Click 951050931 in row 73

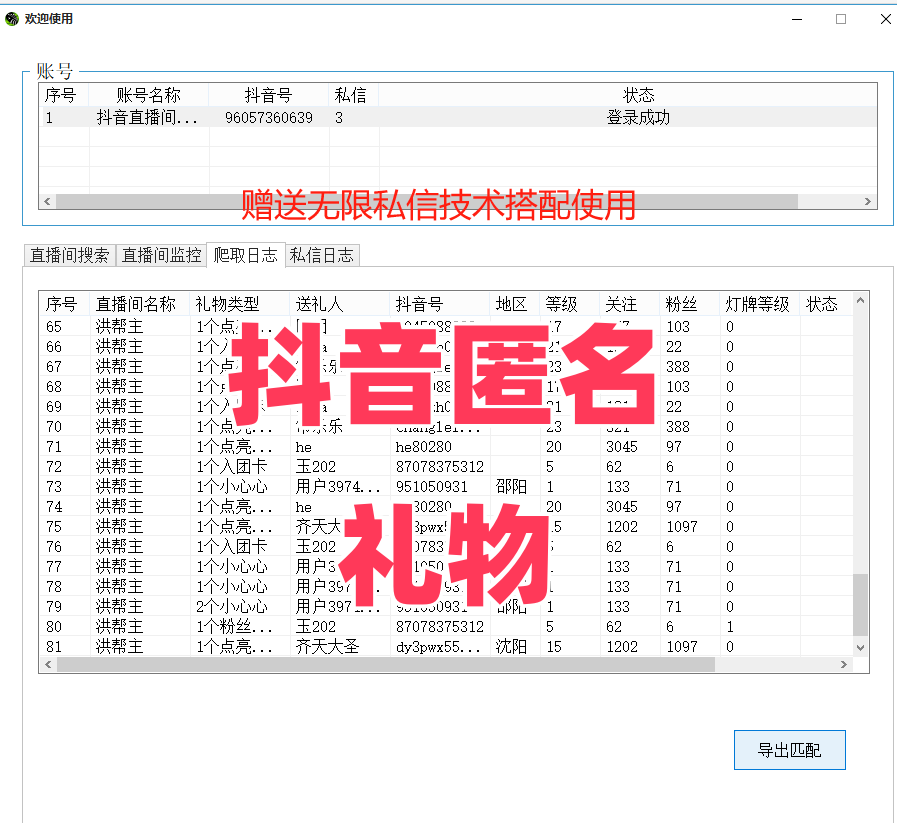(x=431, y=487)
